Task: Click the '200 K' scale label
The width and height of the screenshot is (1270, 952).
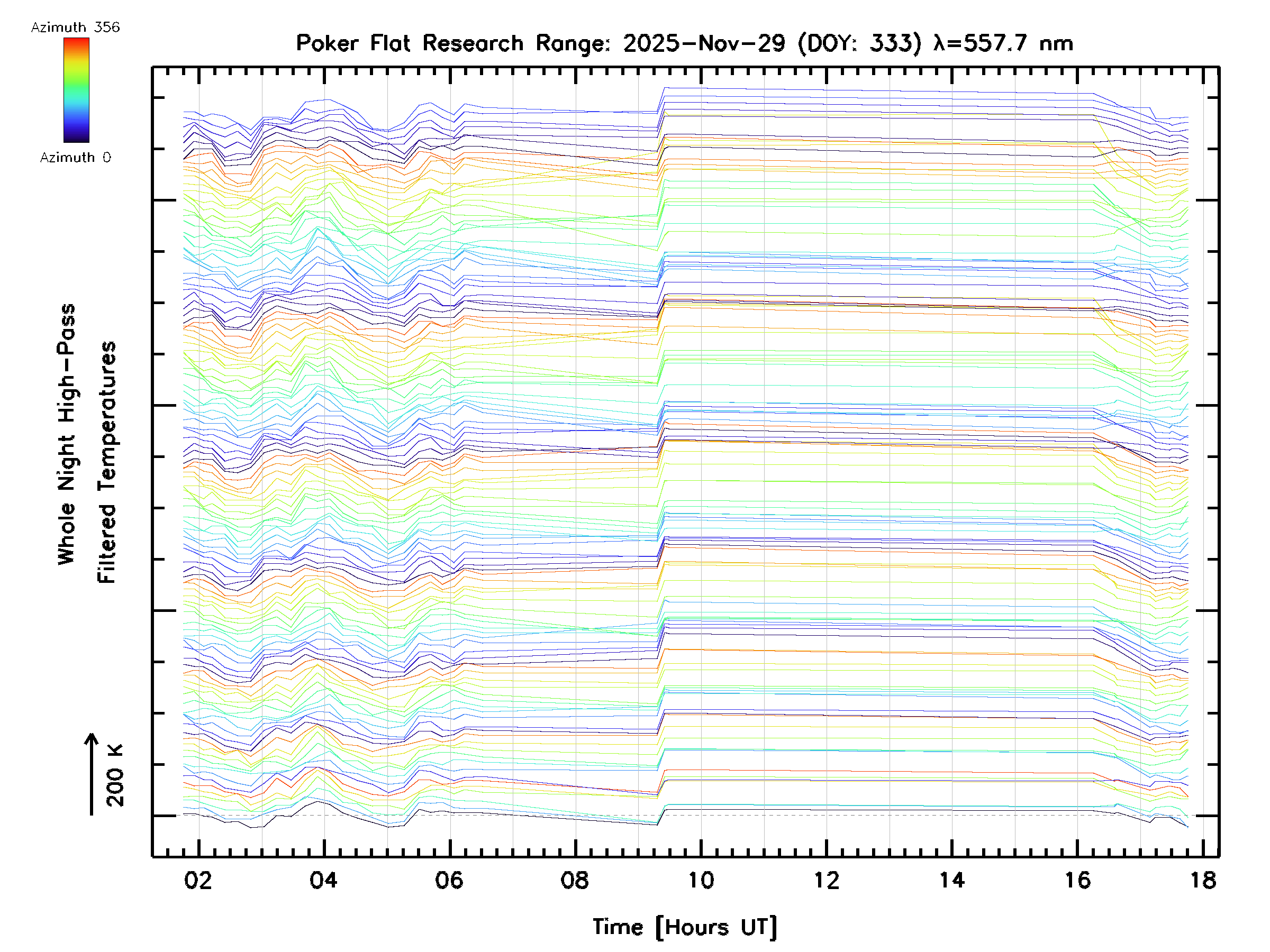Action: point(115,775)
